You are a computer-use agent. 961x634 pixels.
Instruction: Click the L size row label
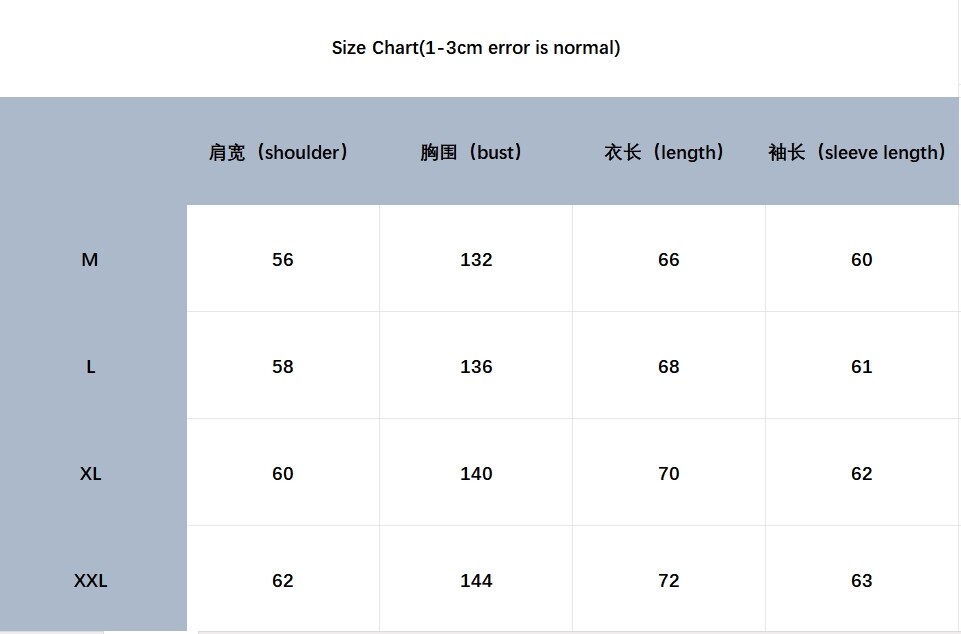pos(90,367)
